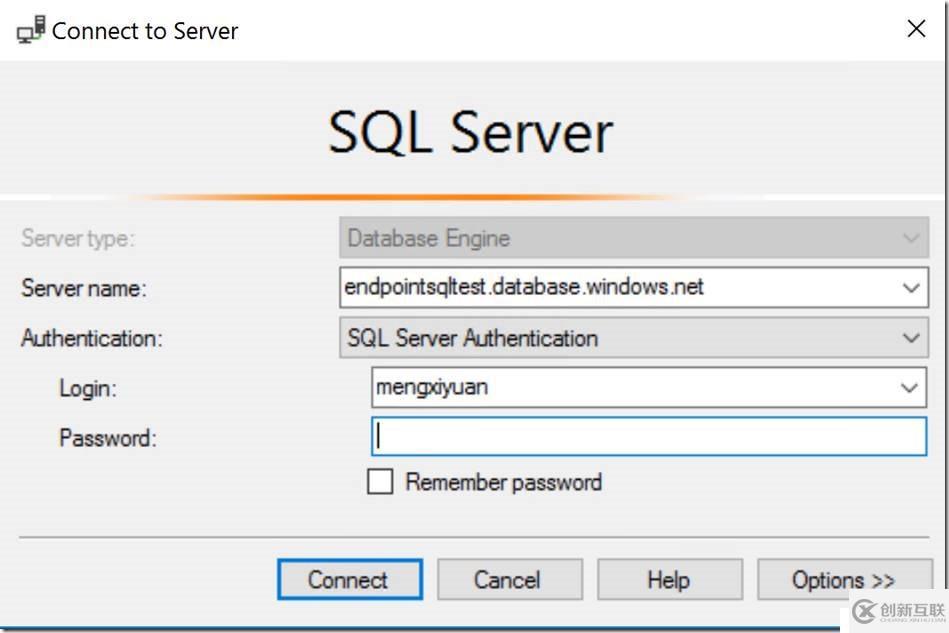Viewport: 949px width, 633px height.
Task: Click the Cancel button
Action: (x=509, y=579)
